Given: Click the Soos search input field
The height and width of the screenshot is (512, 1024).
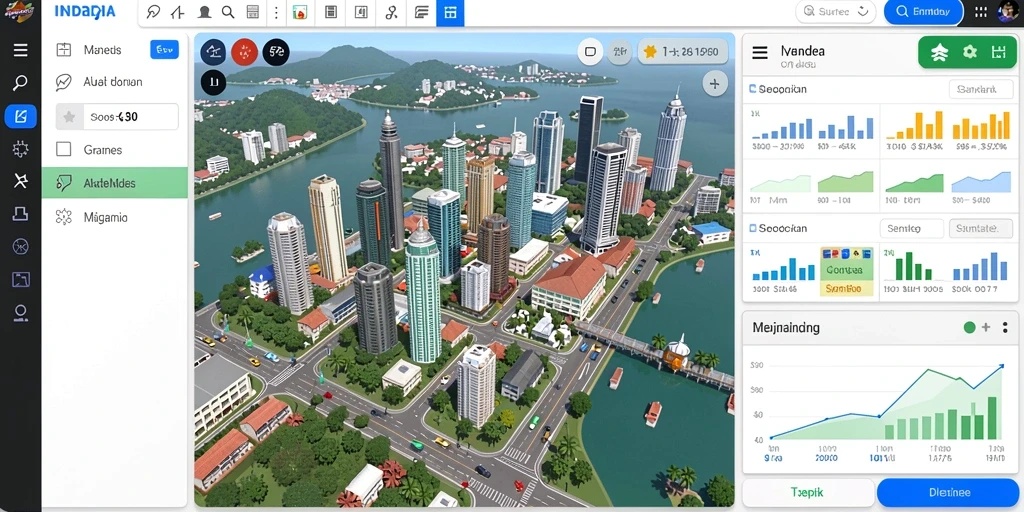Looking at the screenshot, I should [117, 117].
